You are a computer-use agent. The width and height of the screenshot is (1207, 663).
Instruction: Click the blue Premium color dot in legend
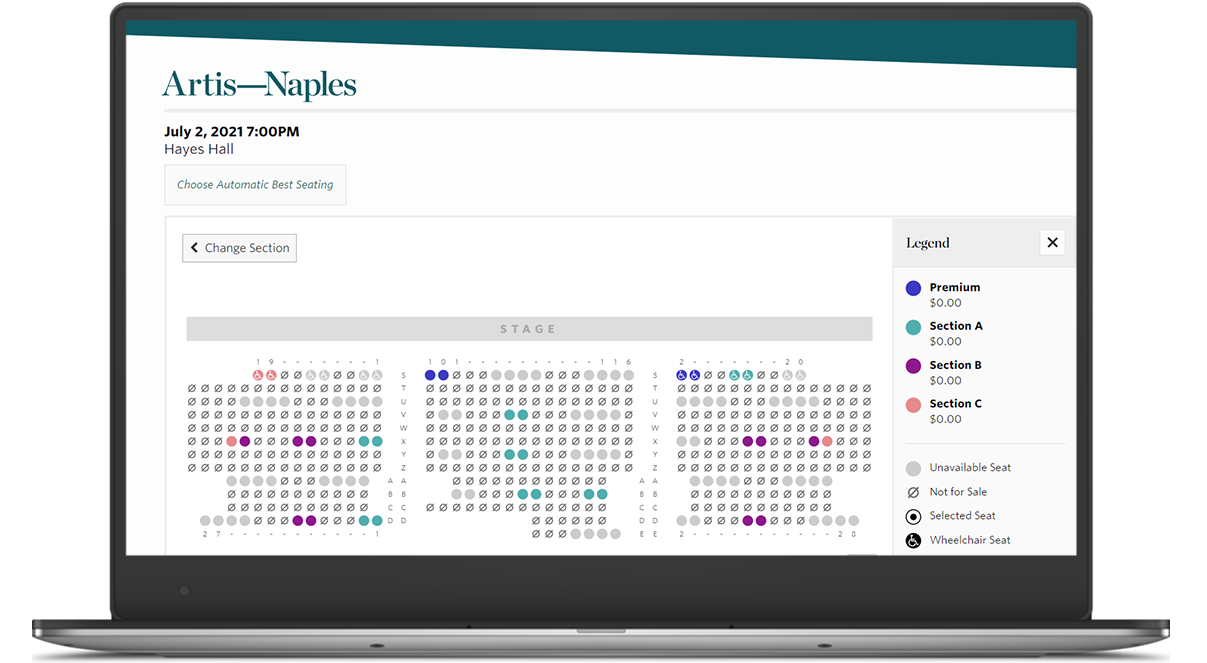point(913,288)
